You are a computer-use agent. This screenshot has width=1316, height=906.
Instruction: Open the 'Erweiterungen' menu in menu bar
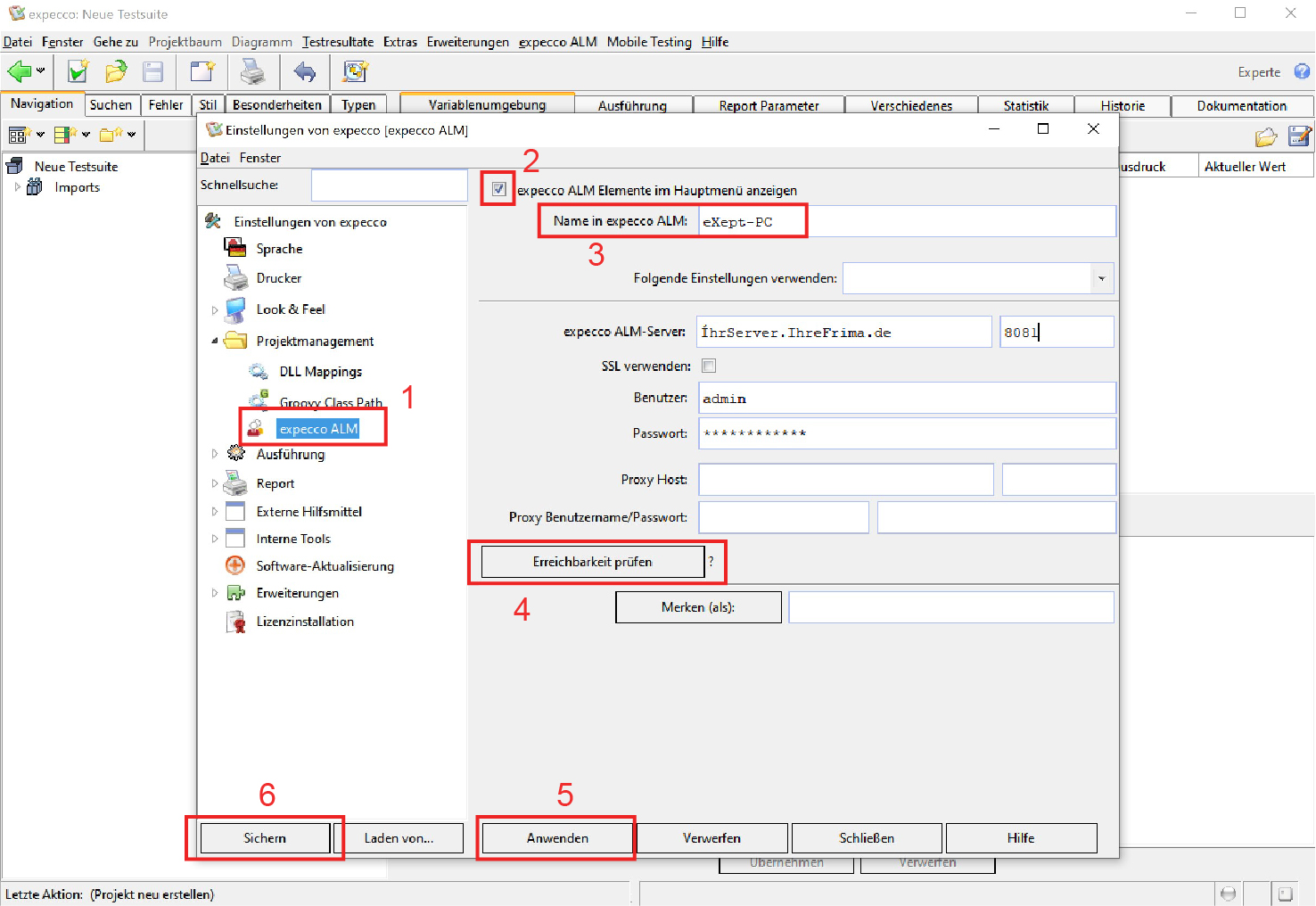tap(467, 42)
